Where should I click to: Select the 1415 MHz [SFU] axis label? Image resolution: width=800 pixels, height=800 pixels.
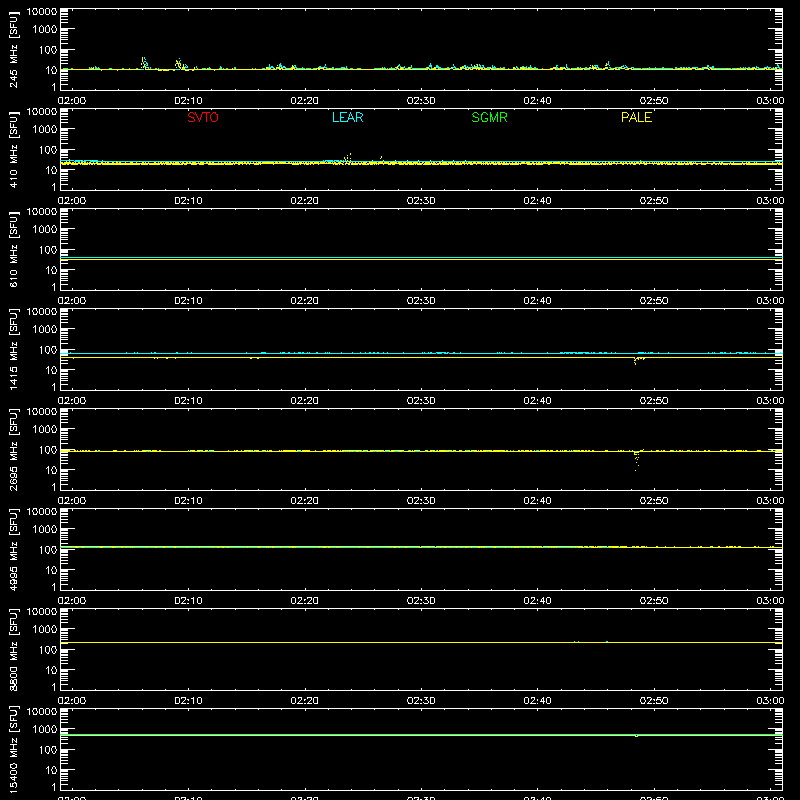pos(13,350)
